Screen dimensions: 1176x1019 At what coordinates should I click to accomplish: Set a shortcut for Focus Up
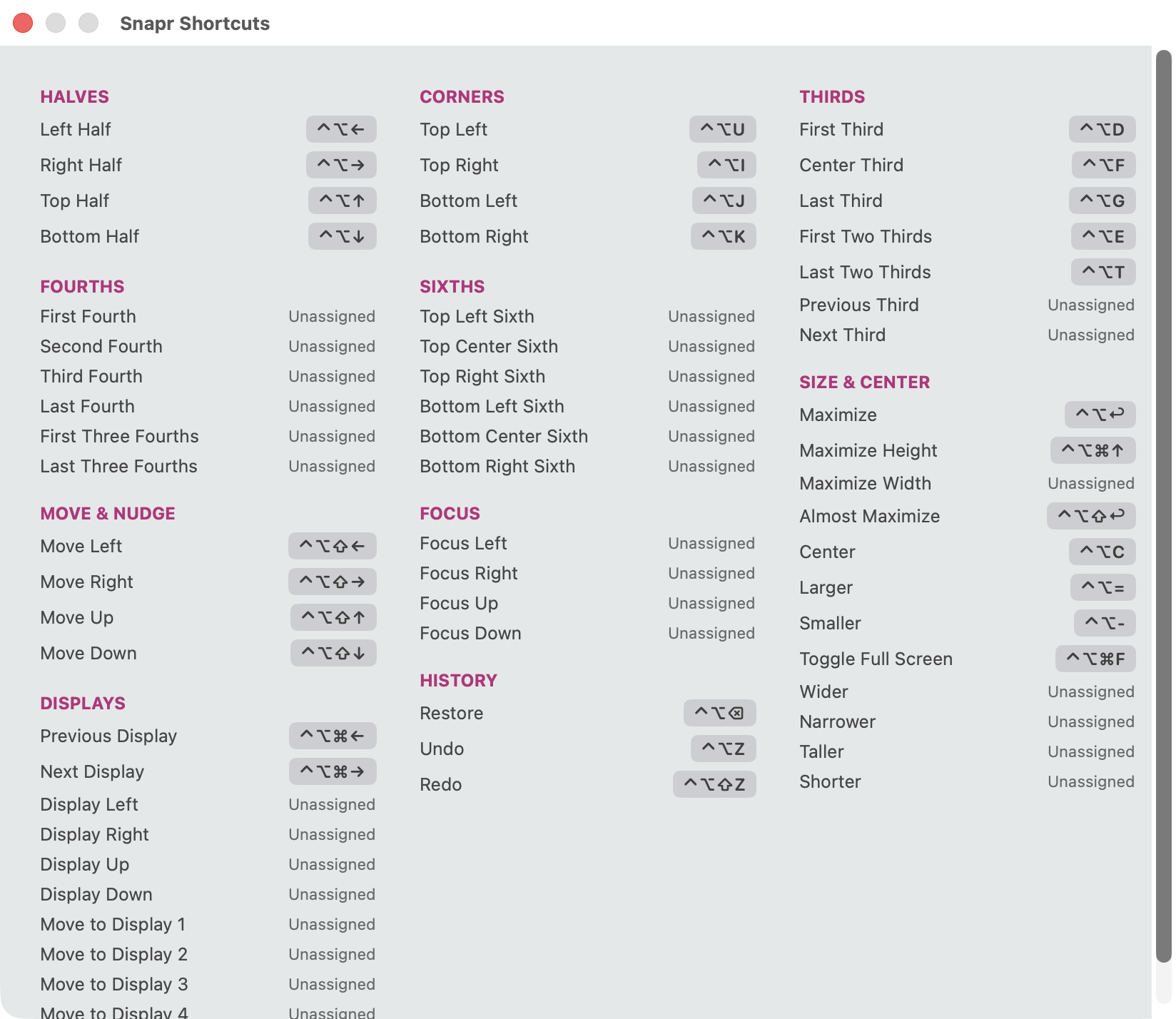[711, 603]
